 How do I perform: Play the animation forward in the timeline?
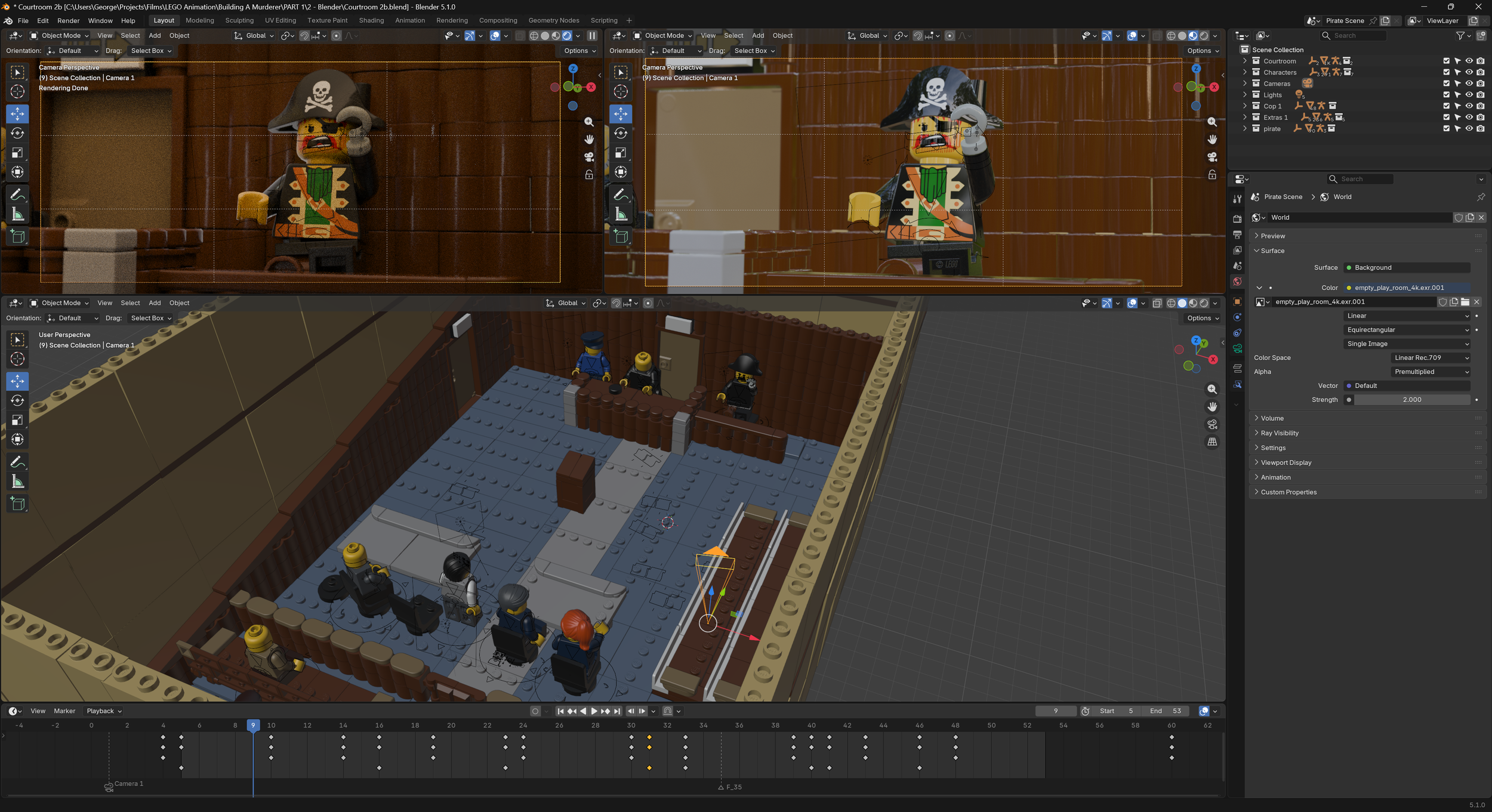point(594,711)
